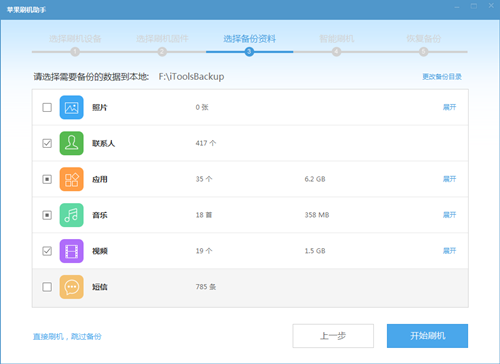
Task: Click the orange Apps (应用) icon
Action: coord(71,179)
